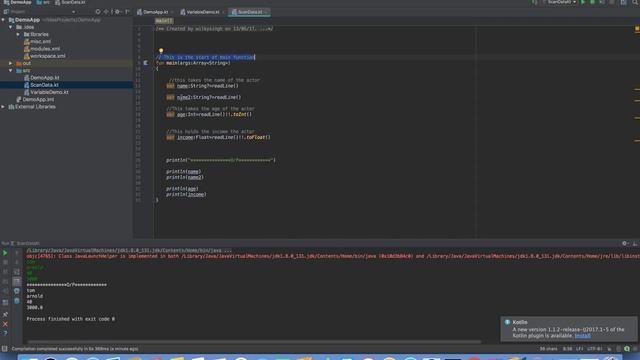Image resolution: width=640 pixels, height=360 pixels.
Task: Switch to the DemoApp.kt editor tab
Action: point(155,12)
